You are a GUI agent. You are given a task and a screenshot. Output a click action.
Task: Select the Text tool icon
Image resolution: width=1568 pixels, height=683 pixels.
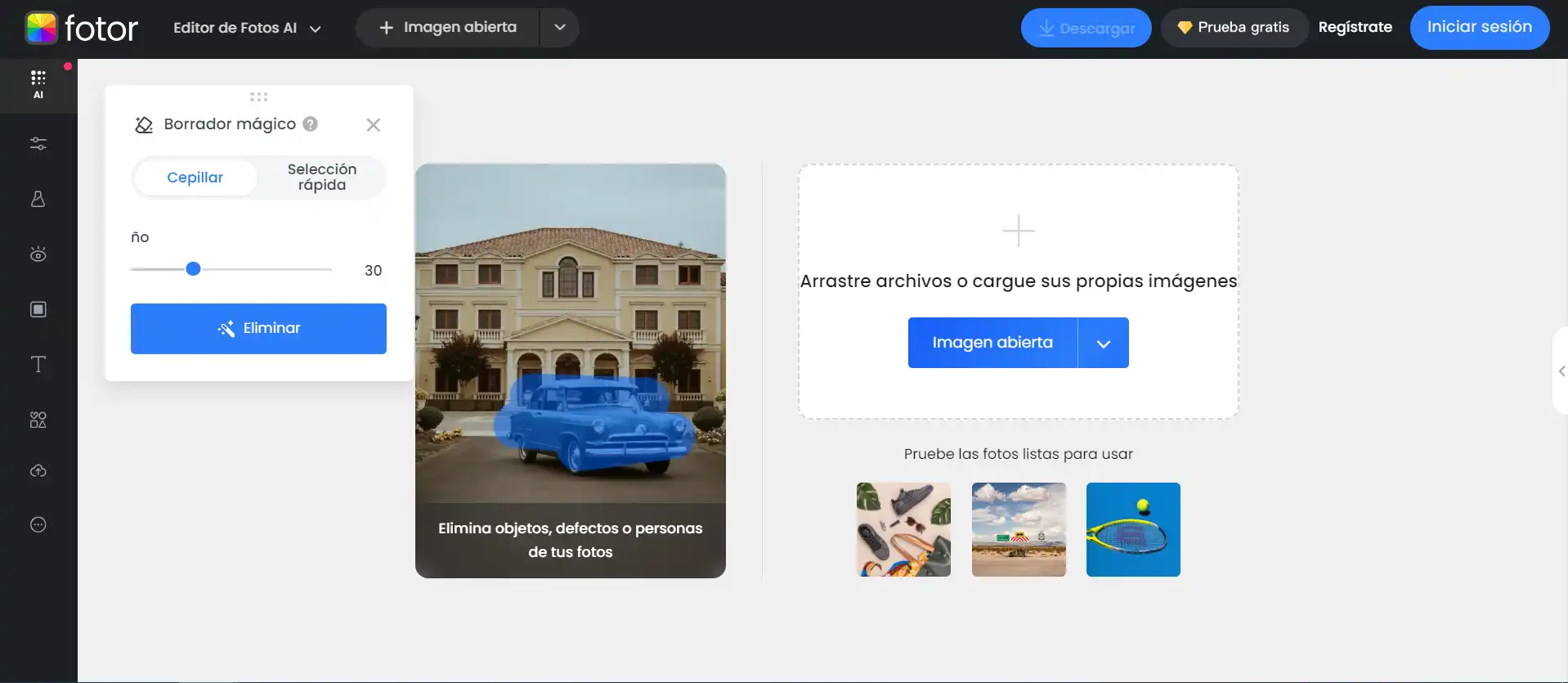38,364
